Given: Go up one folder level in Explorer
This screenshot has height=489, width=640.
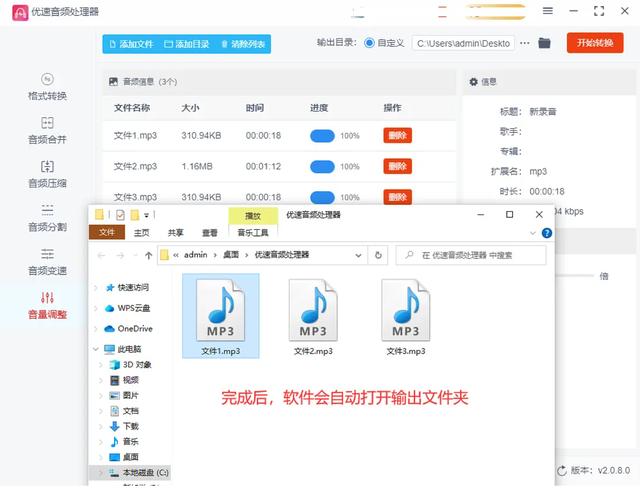Looking at the screenshot, I should click(x=149, y=256).
